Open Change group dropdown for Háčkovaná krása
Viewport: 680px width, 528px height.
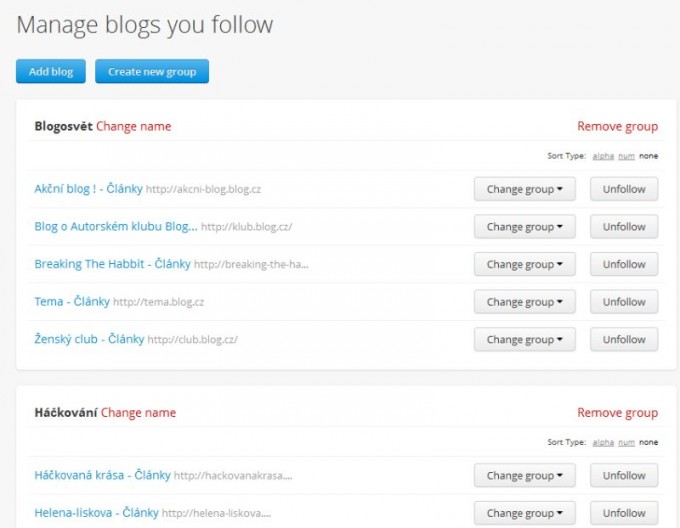coord(524,476)
